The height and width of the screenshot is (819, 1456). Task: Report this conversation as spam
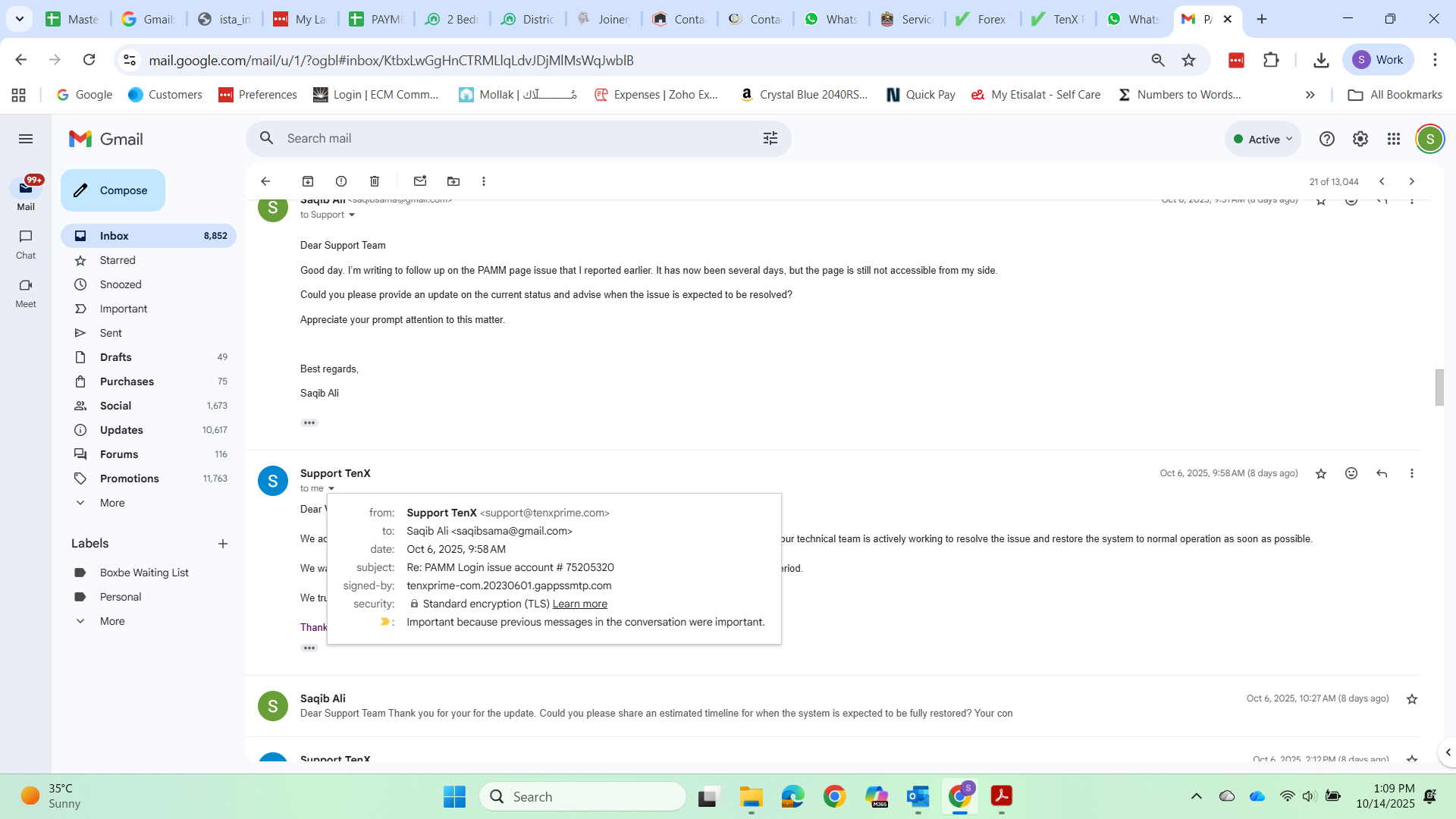pos(341,181)
